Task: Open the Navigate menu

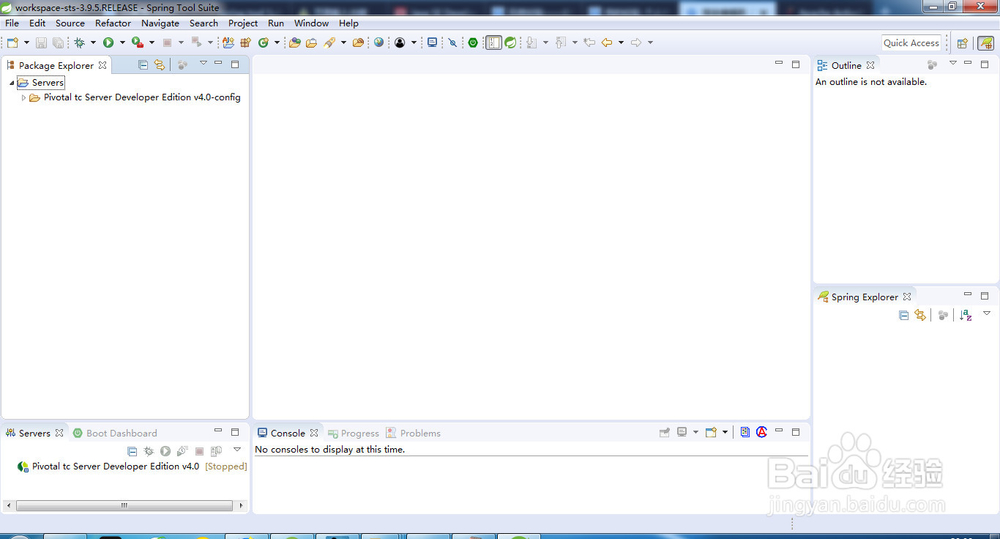Action: coord(160,23)
